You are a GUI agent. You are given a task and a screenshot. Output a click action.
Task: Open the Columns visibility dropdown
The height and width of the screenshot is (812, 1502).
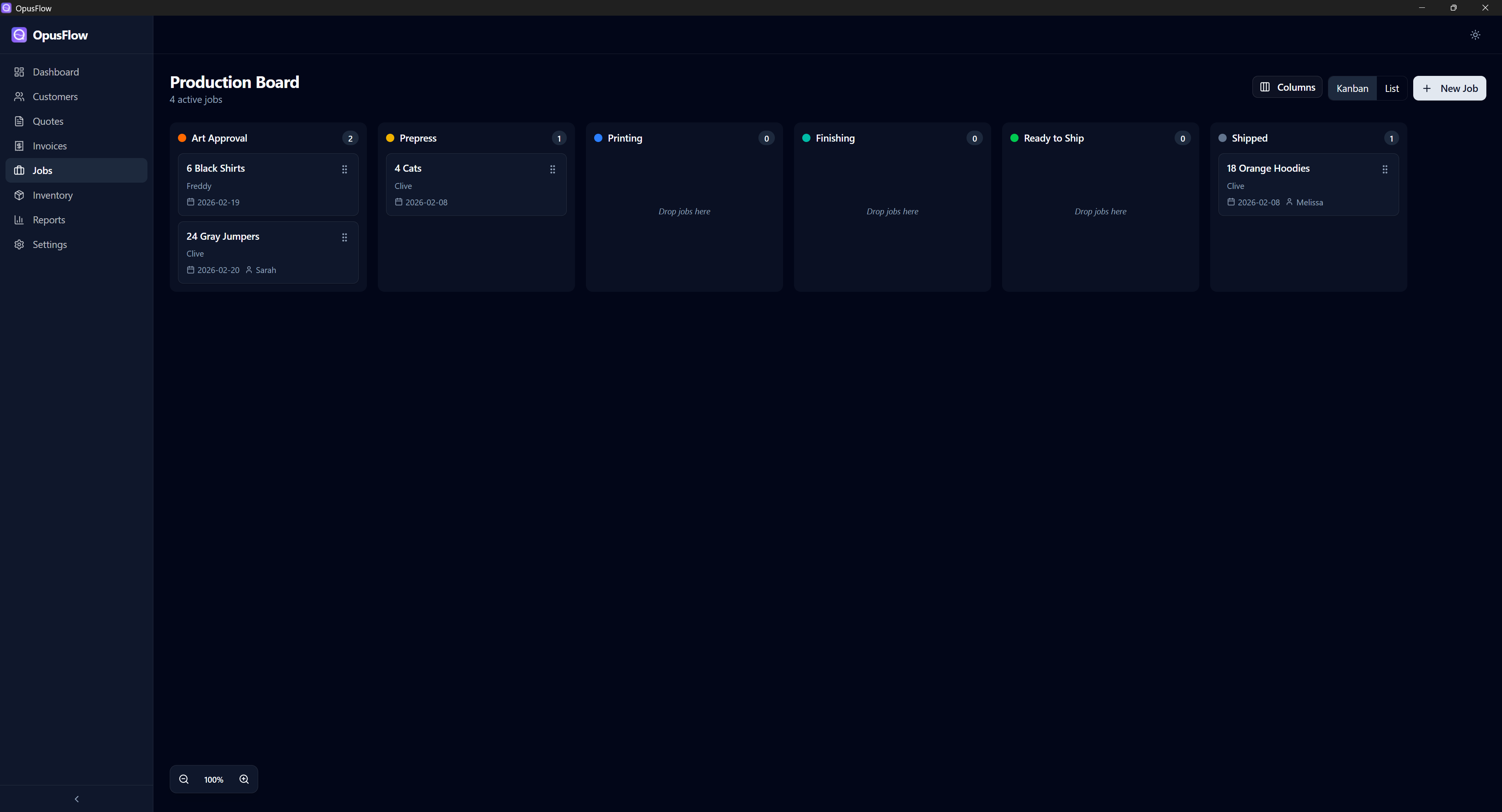(x=1287, y=88)
